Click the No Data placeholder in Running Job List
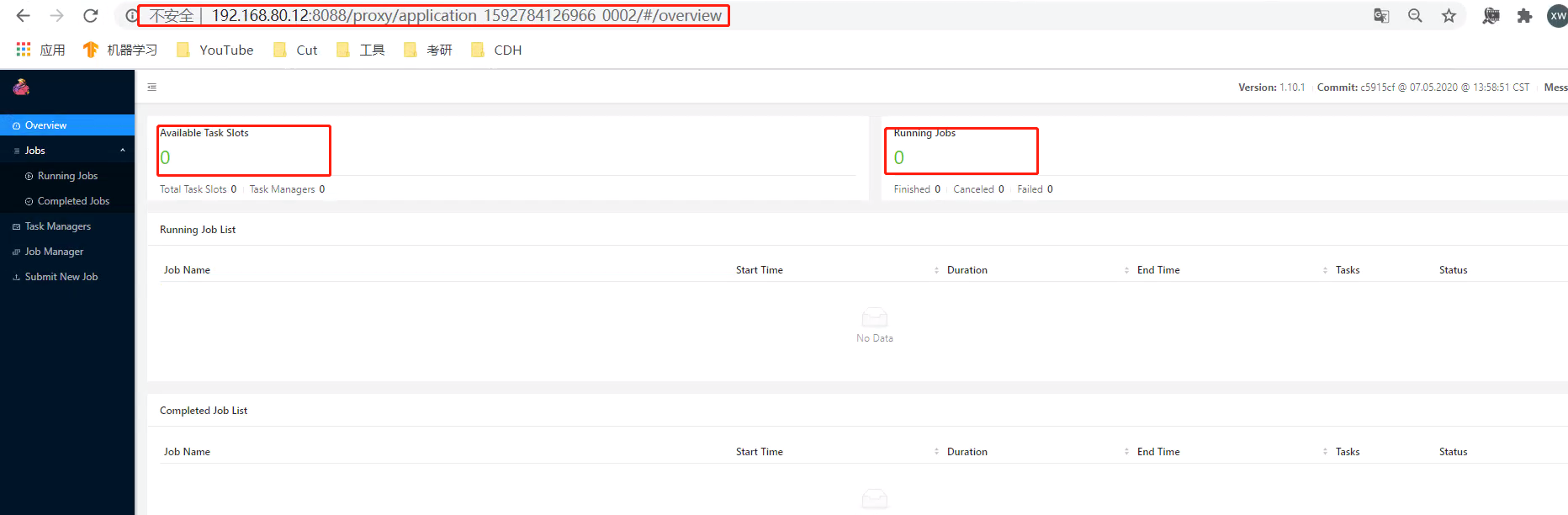Viewport: 1568px width, 515px height. coord(875,325)
